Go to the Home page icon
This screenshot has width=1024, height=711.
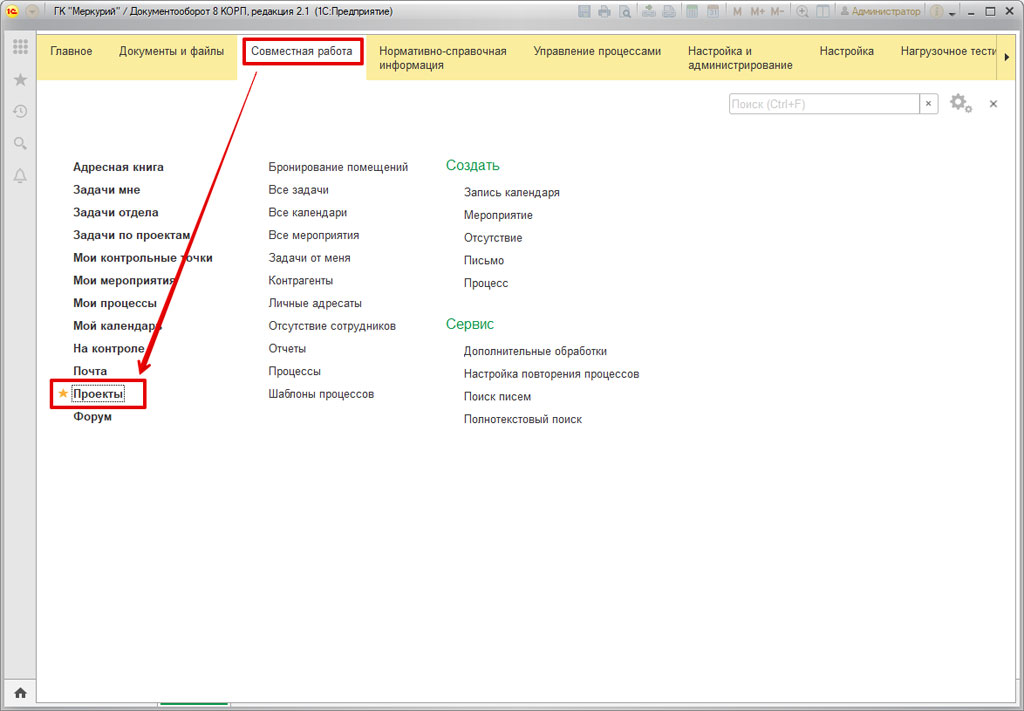click(x=20, y=692)
